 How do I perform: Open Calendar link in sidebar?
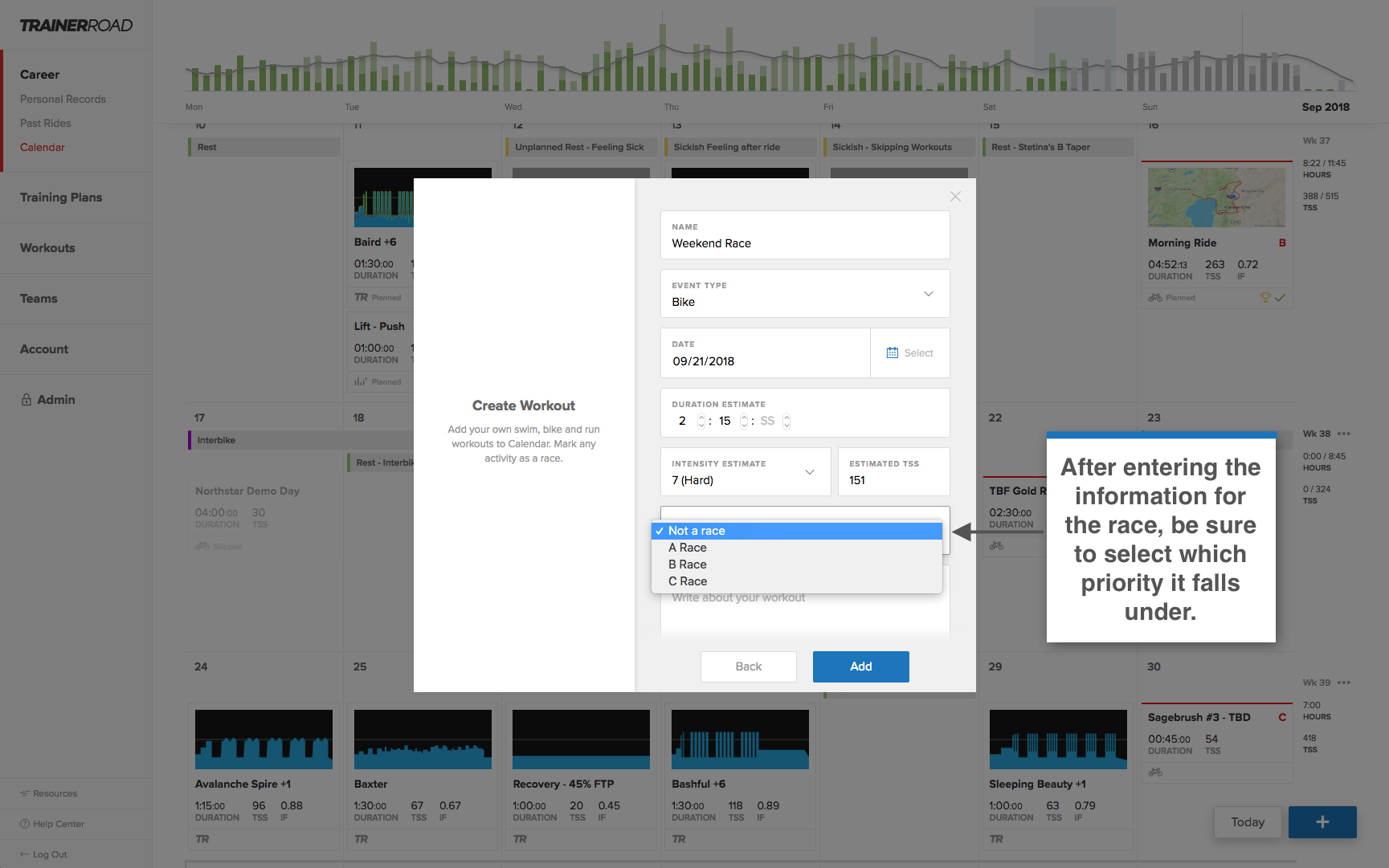click(43, 148)
